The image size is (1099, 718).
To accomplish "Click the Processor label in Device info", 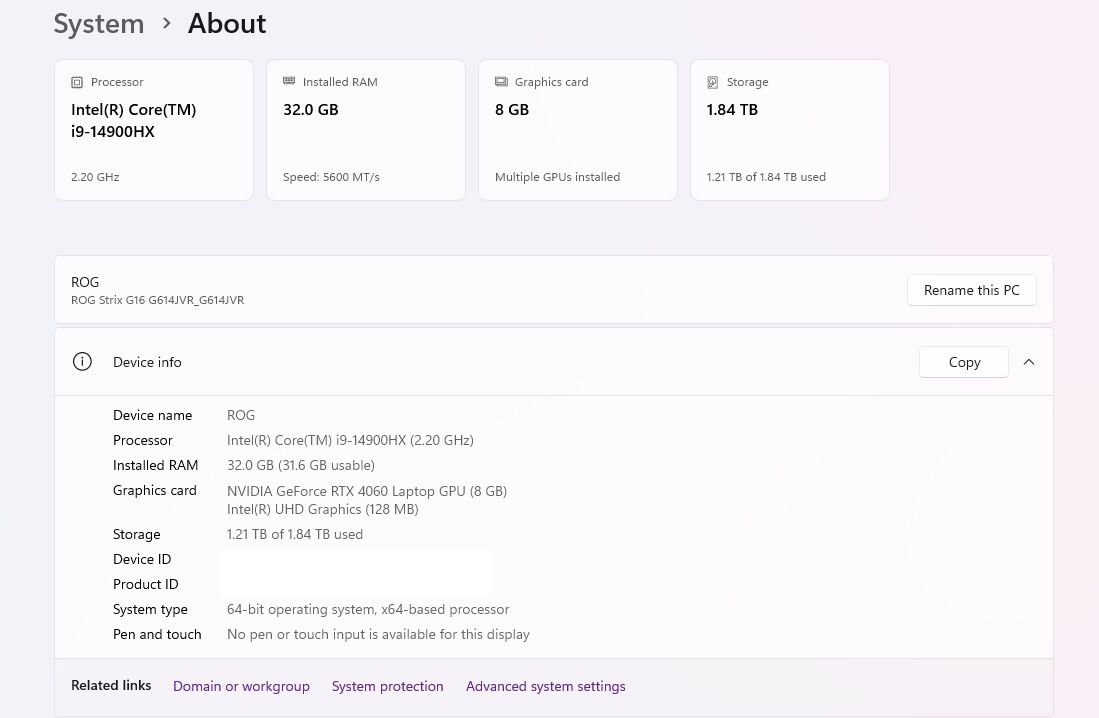I will click(x=142, y=440).
